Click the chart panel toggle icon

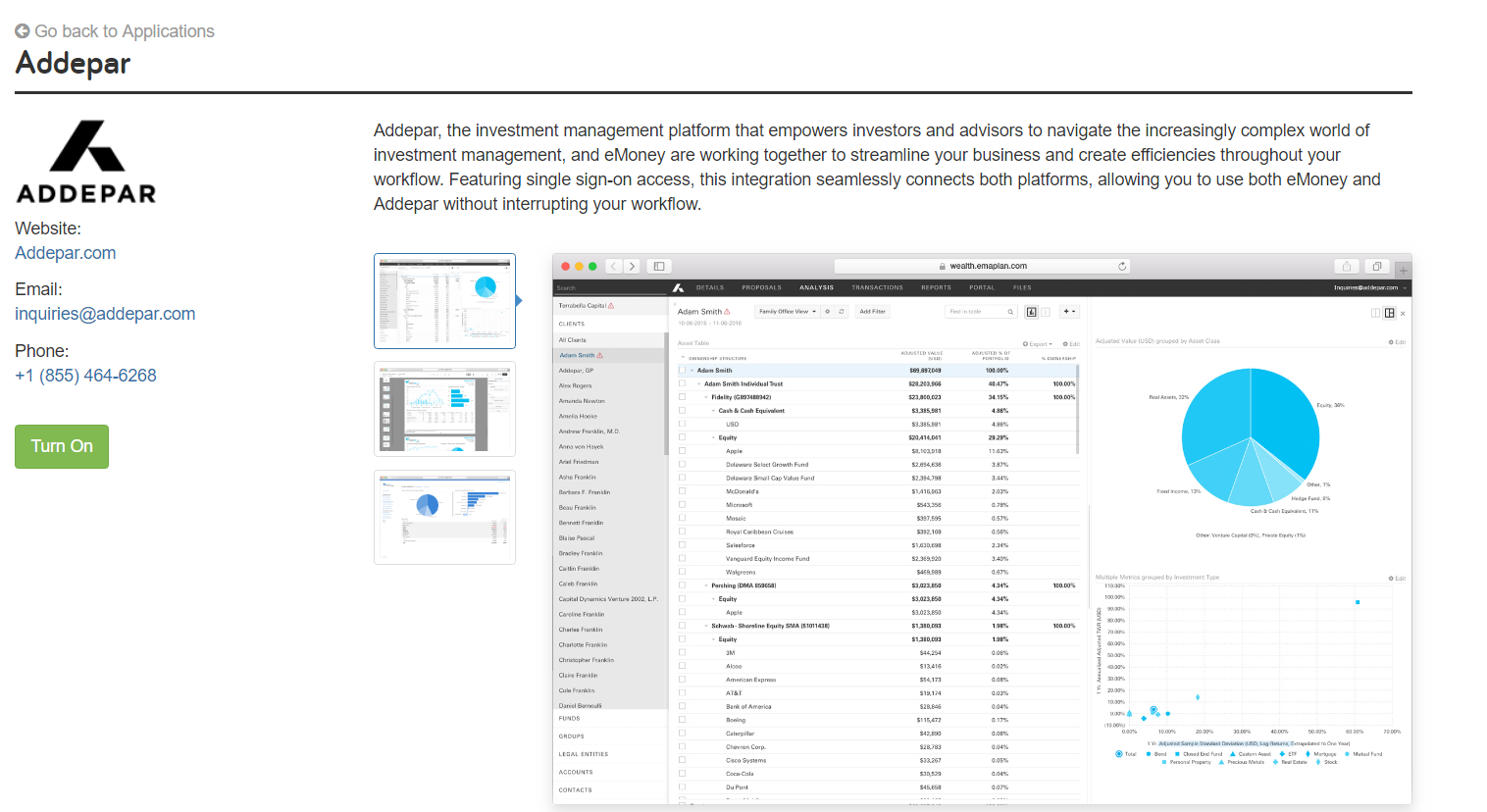pyautogui.click(x=1032, y=312)
